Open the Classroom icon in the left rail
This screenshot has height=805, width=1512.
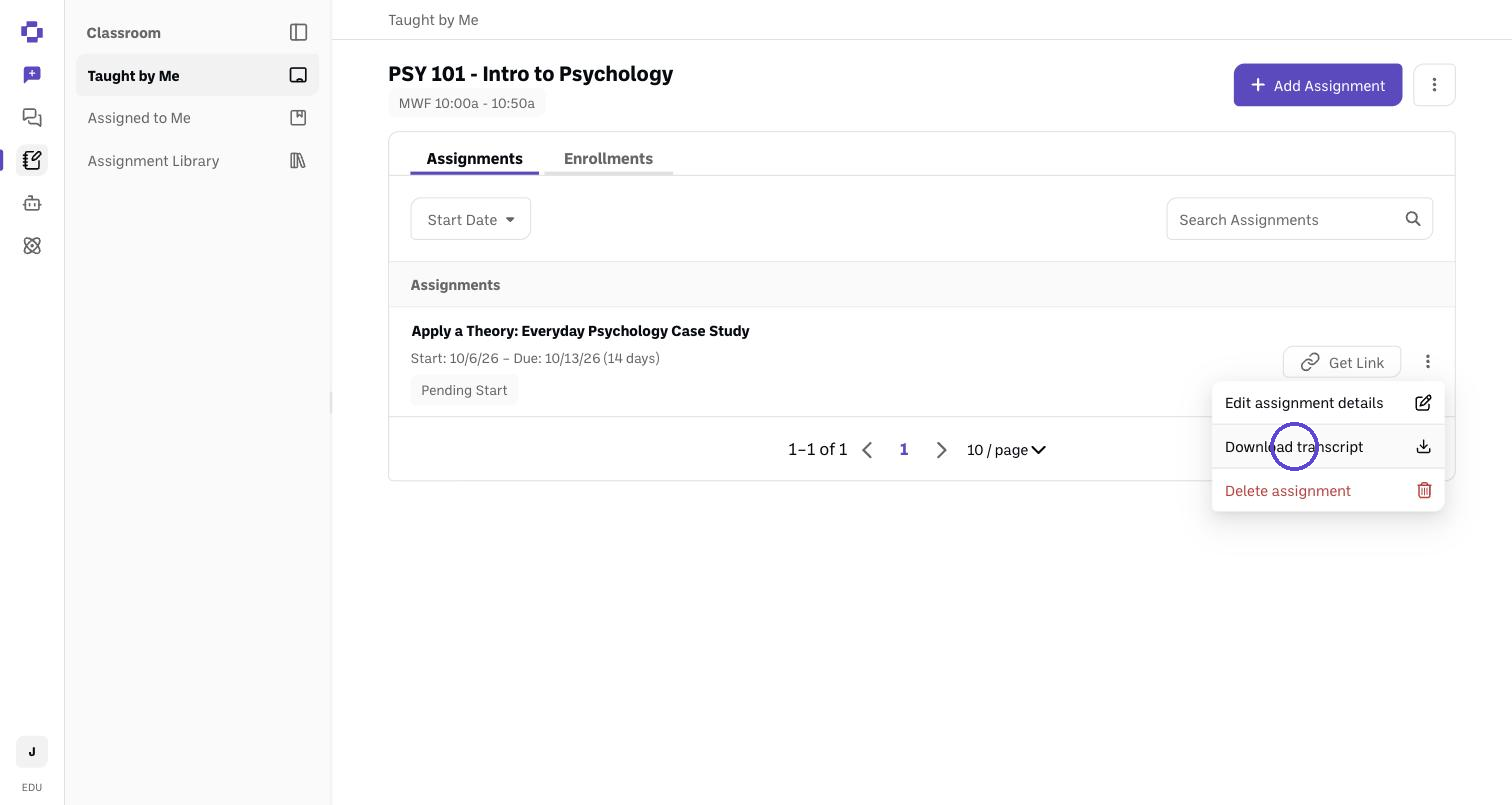32,160
